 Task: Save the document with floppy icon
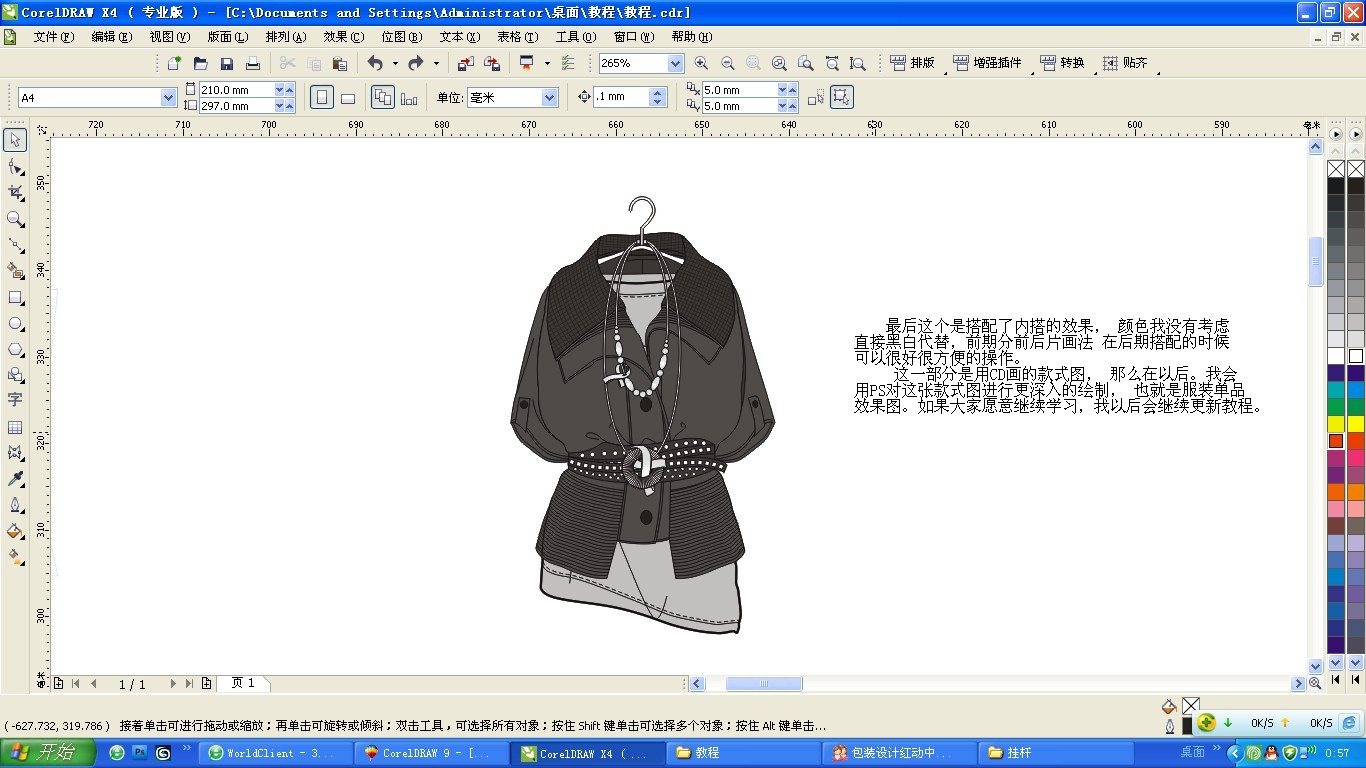pyautogui.click(x=227, y=63)
